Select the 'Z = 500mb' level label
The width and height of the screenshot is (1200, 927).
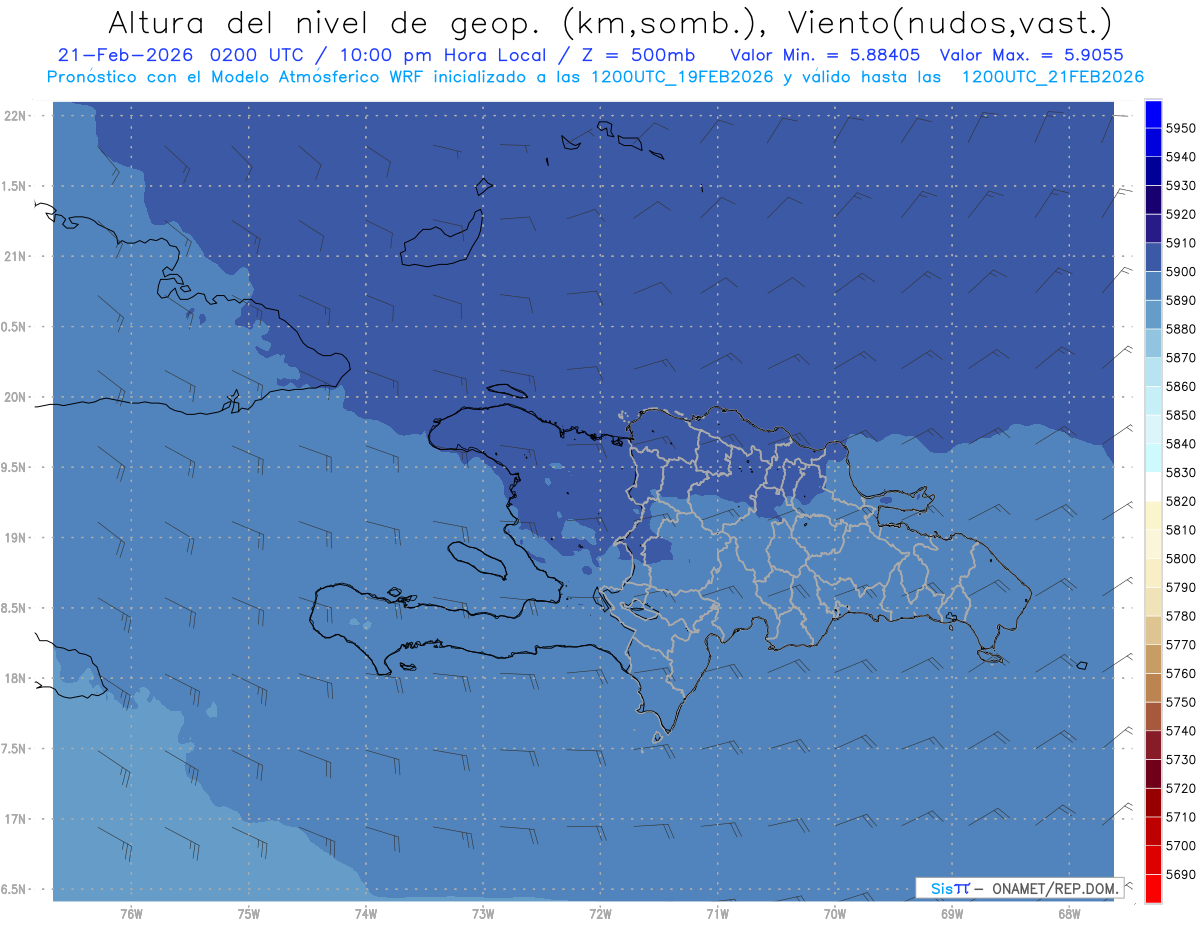pyautogui.click(x=638, y=55)
